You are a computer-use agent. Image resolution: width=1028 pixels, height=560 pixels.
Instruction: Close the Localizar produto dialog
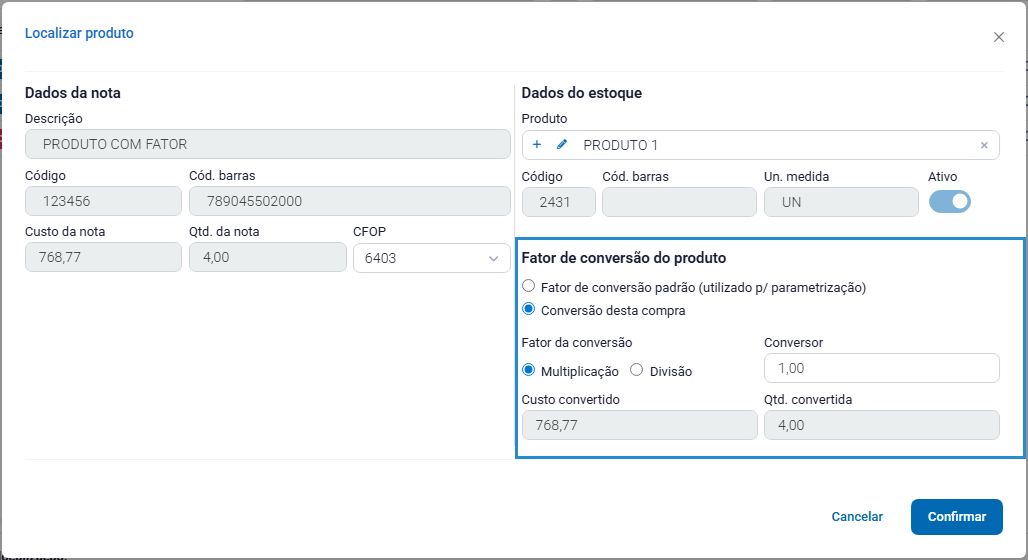coord(998,37)
